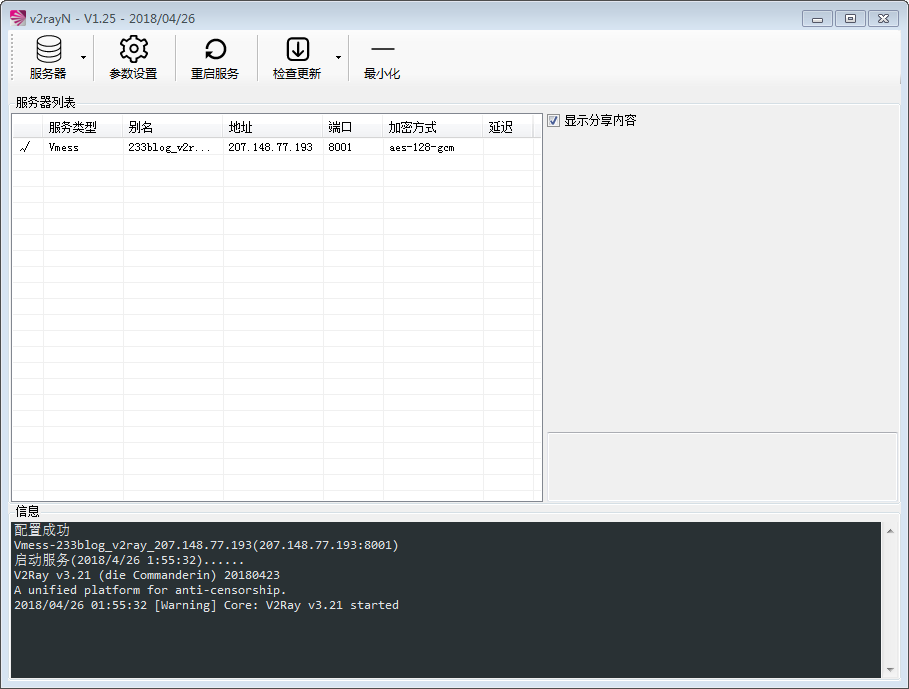Image resolution: width=909 pixels, height=689 pixels.
Task: Click the share content text box
Action: [722, 466]
